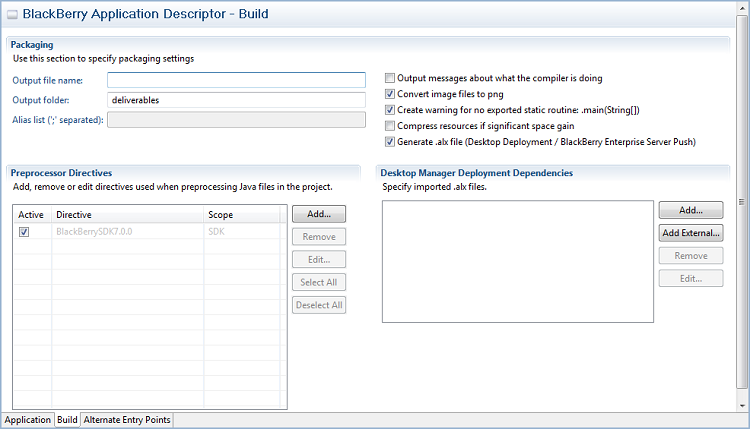Click inside the imported .alx files list
750x429 pixels.
[x=517, y=260]
